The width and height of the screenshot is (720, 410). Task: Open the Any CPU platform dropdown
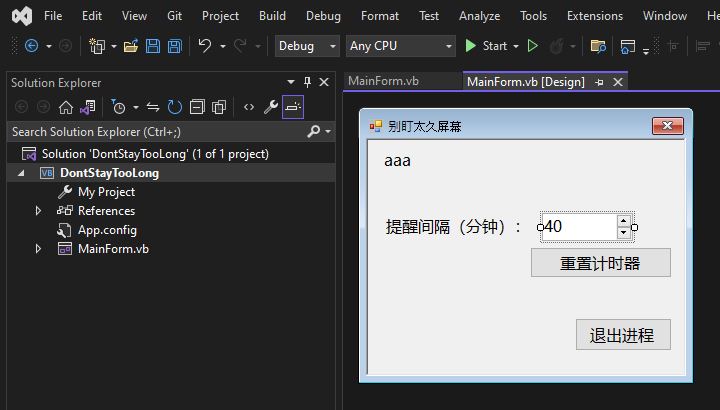pyautogui.click(x=400, y=46)
